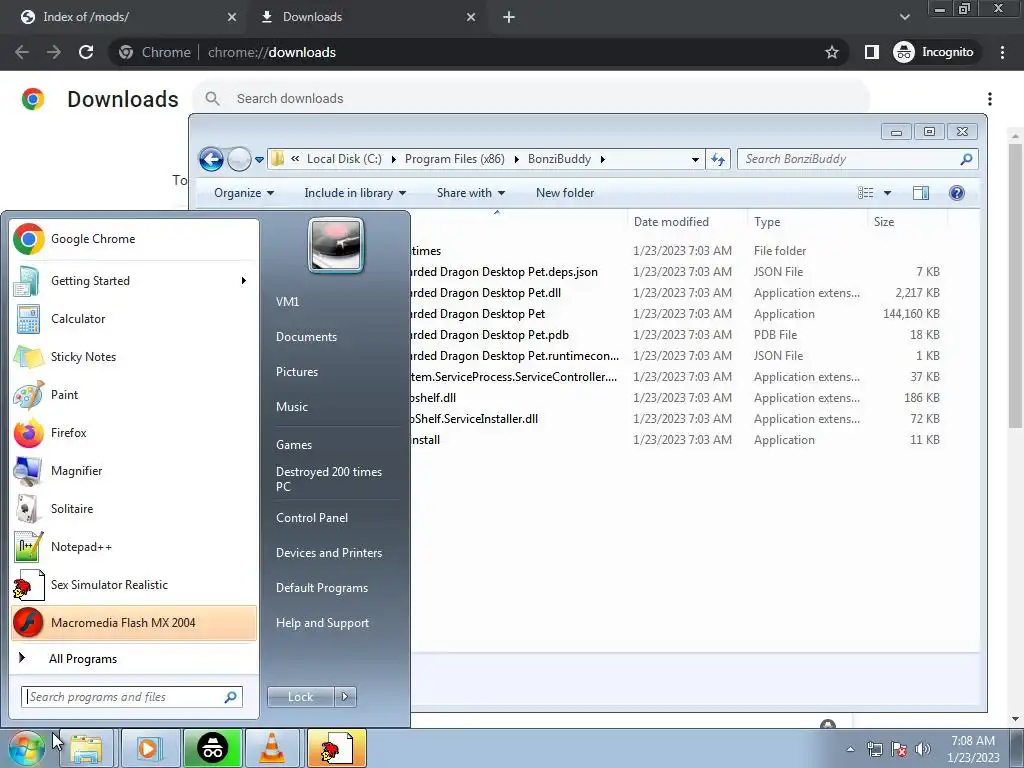Image resolution: width=1024 pixels, height=768 pixels.
Task: Open Explorer recent locations dropdown
Action: click(x=259, y=159)
